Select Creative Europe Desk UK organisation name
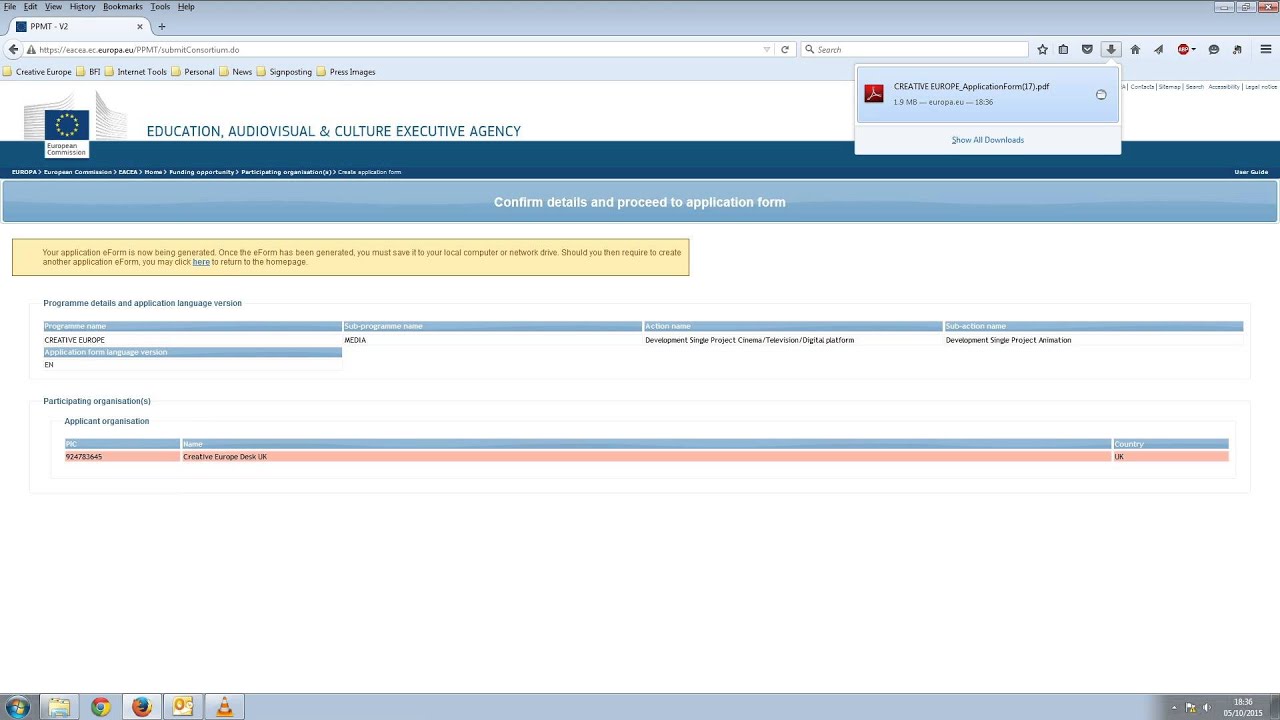 225,457
